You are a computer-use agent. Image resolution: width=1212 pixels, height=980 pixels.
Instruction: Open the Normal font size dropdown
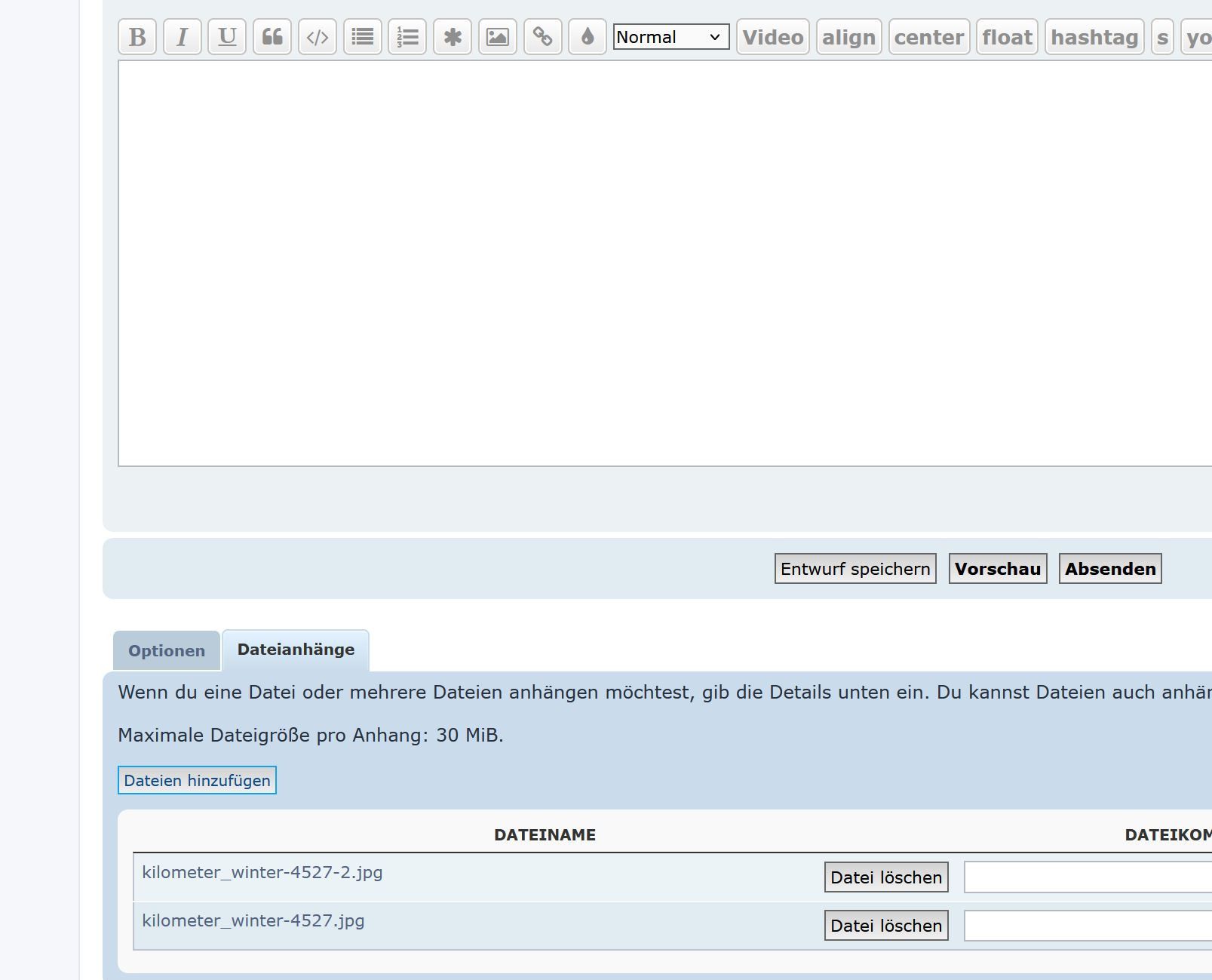coord(670,37)
